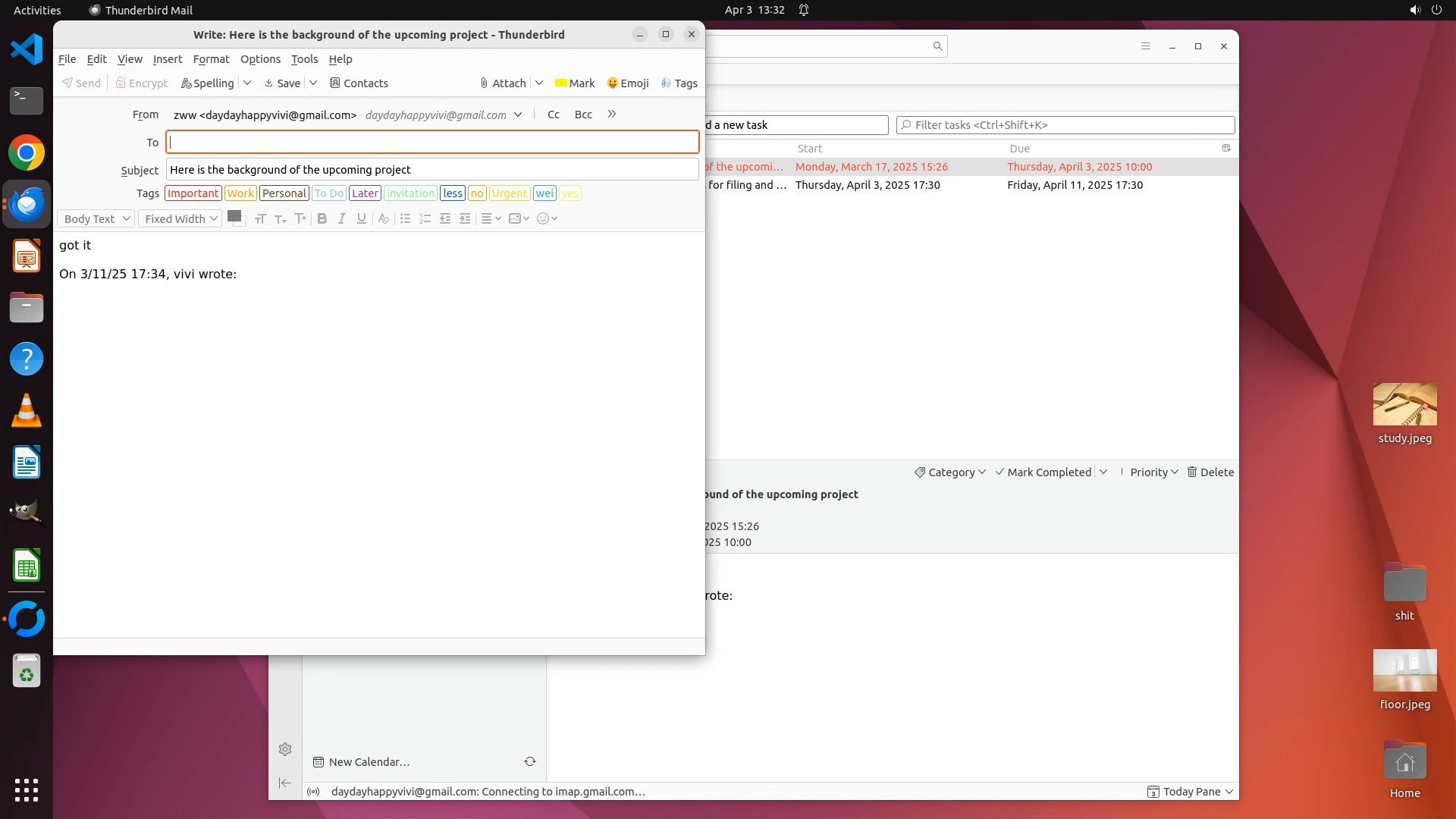Click the Attach paperclip button
Image resolution: width=1456 pixels, height=819 pixels.
click(x=502, y=83)
